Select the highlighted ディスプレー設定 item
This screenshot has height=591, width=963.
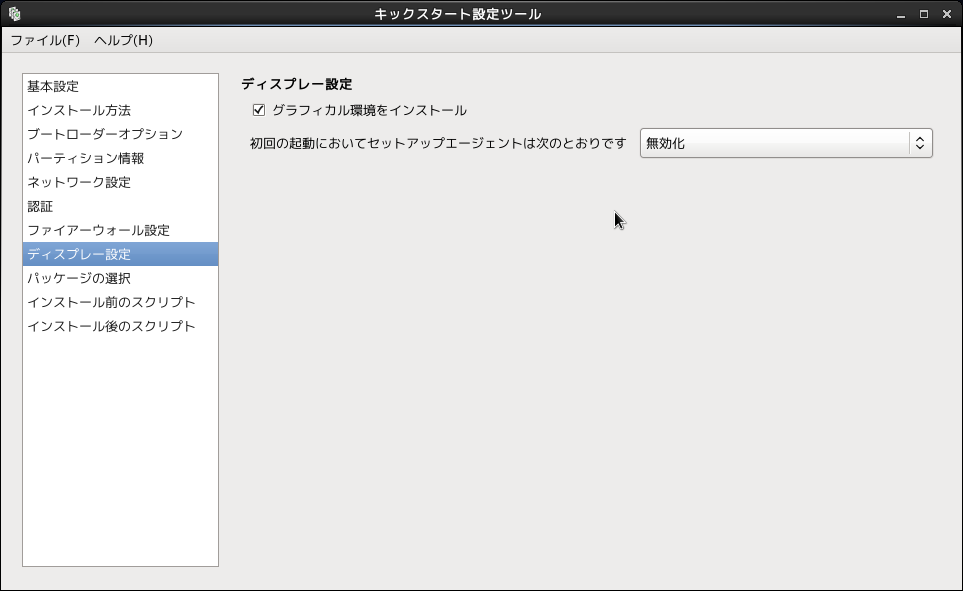[79, 254]
